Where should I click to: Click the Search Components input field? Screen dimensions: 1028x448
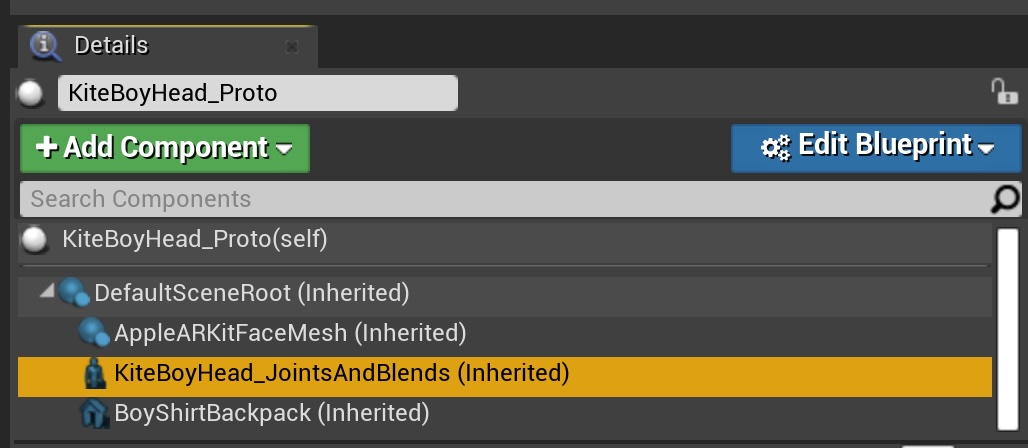[x=505, y=199]
